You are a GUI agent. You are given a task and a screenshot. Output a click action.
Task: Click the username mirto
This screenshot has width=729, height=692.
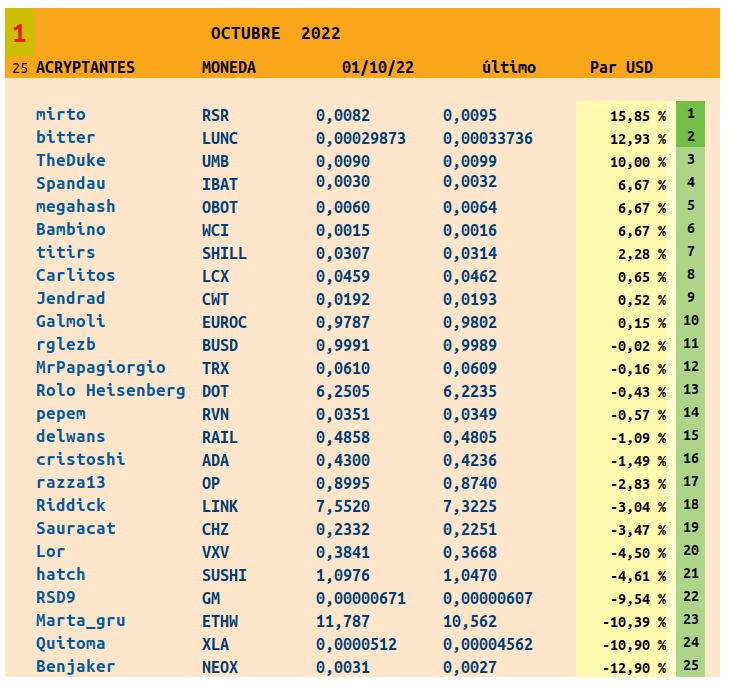click(x=61, y=115)
